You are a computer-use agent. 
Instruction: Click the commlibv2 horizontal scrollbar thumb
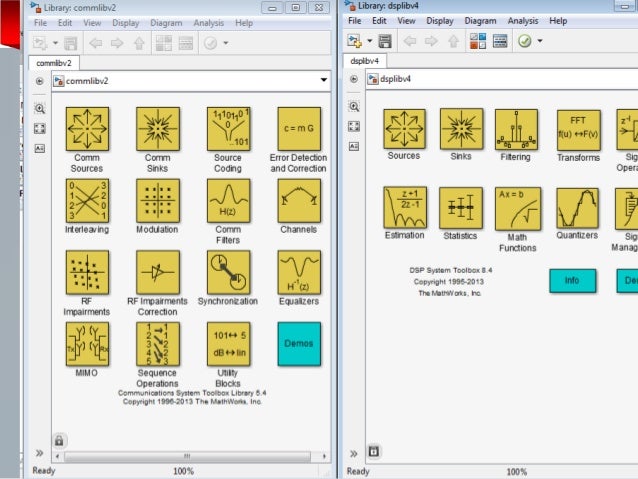(x=188, y=456)
